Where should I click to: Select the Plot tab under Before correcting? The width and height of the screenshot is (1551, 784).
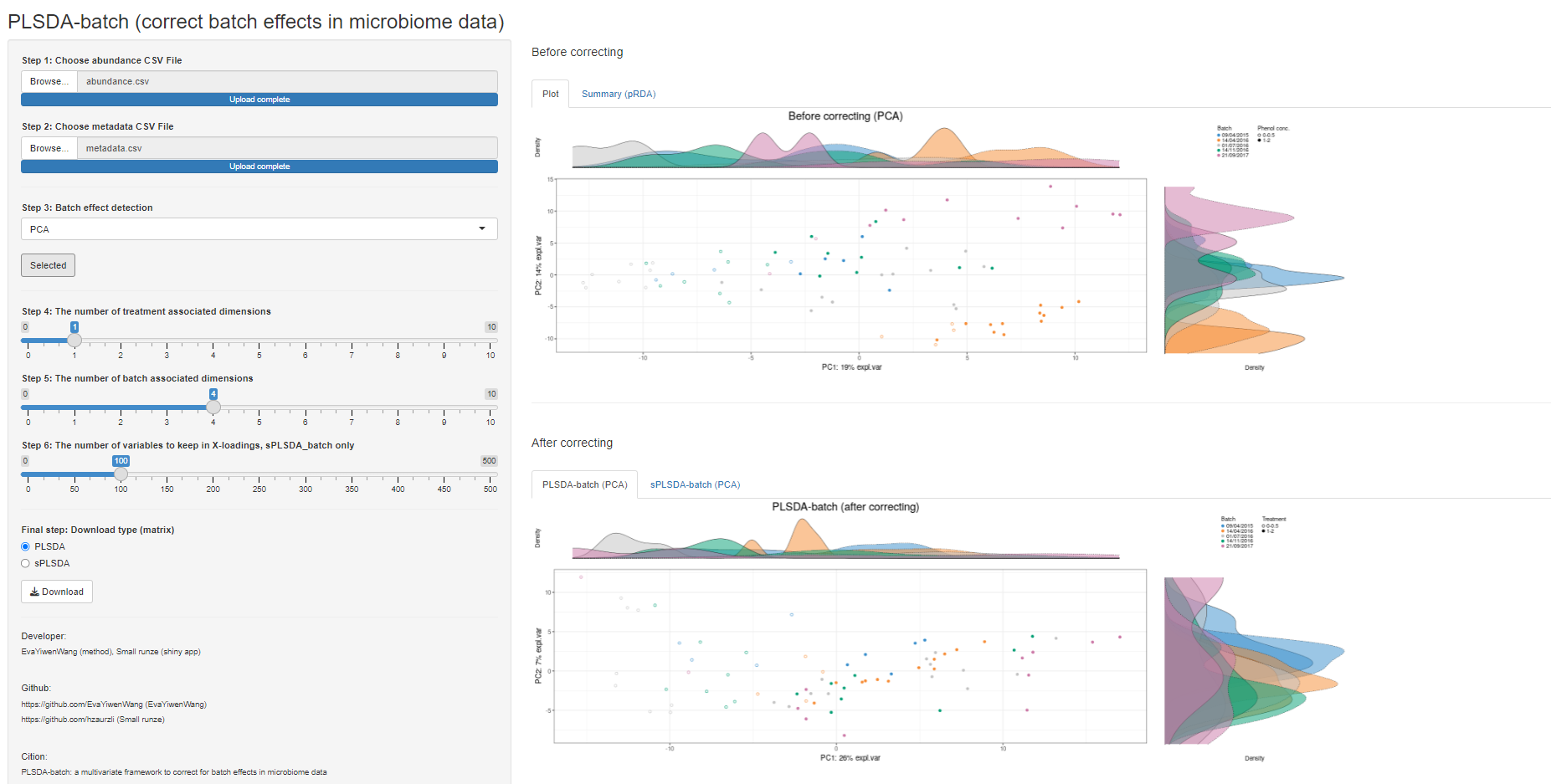coord(550,94)
